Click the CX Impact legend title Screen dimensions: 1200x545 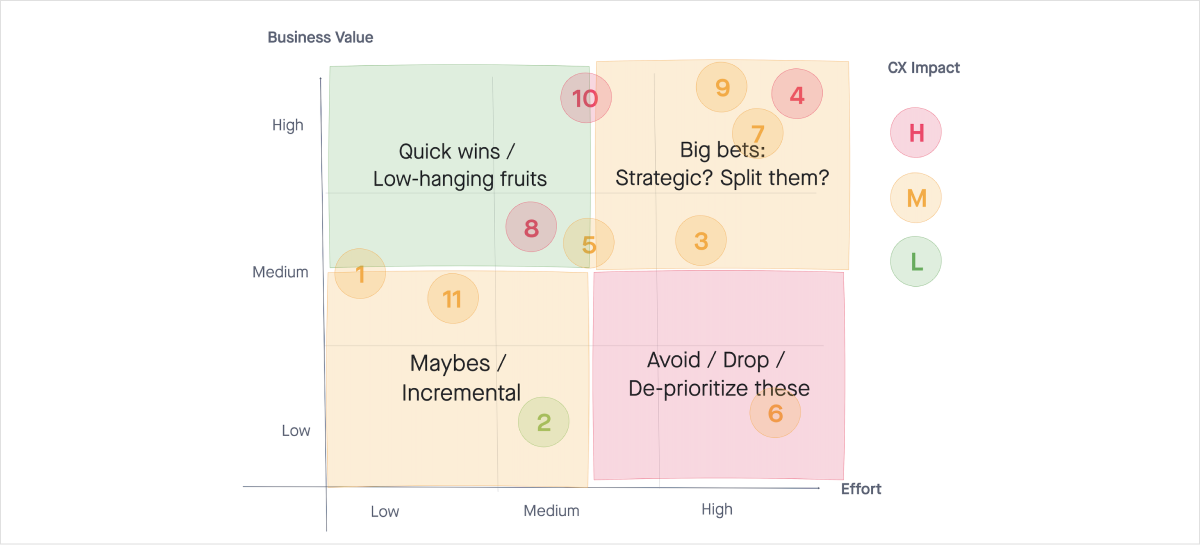click(923, 68)
